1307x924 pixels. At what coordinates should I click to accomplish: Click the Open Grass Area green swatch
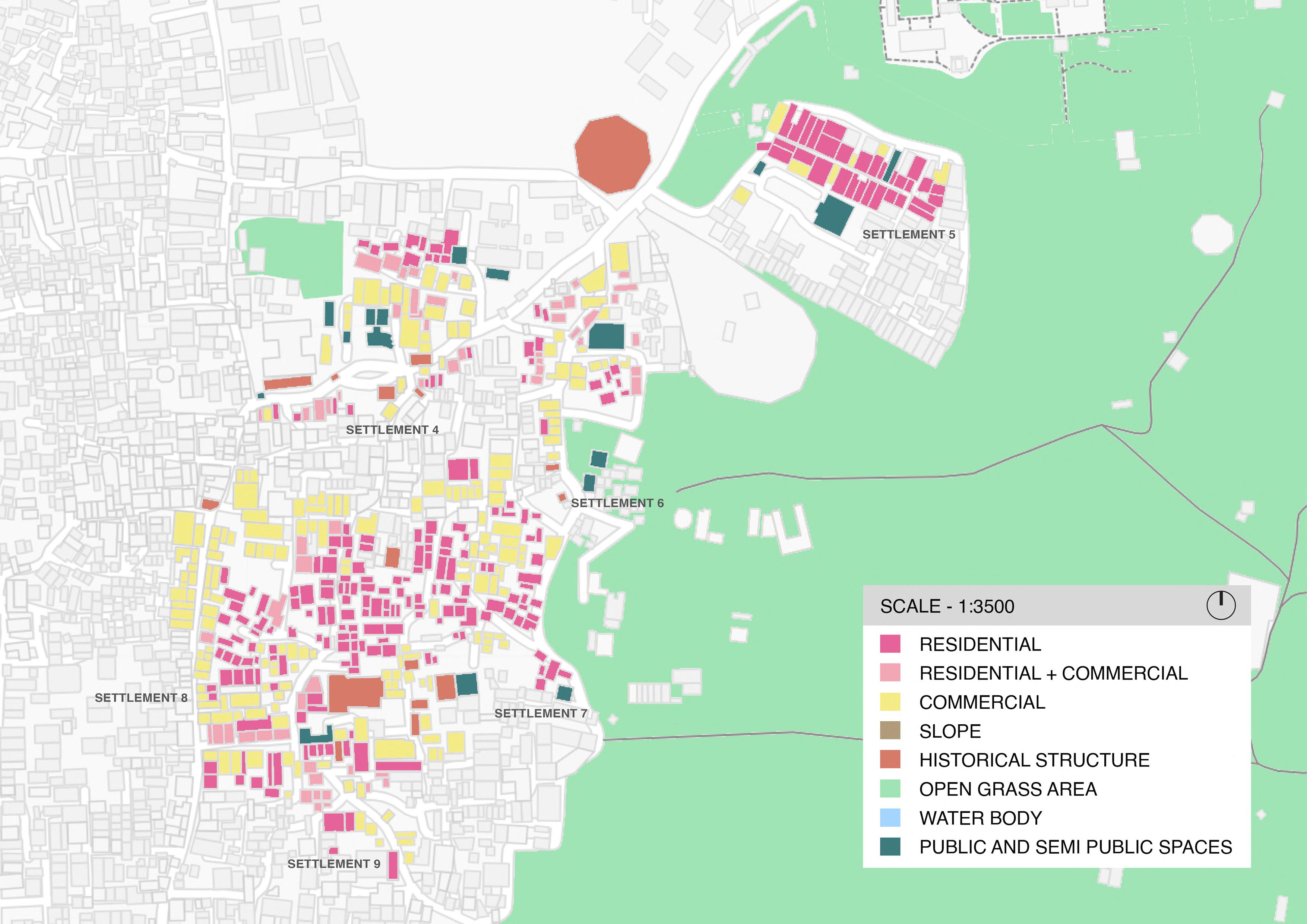pyautogui.click(x=890, y=788)
